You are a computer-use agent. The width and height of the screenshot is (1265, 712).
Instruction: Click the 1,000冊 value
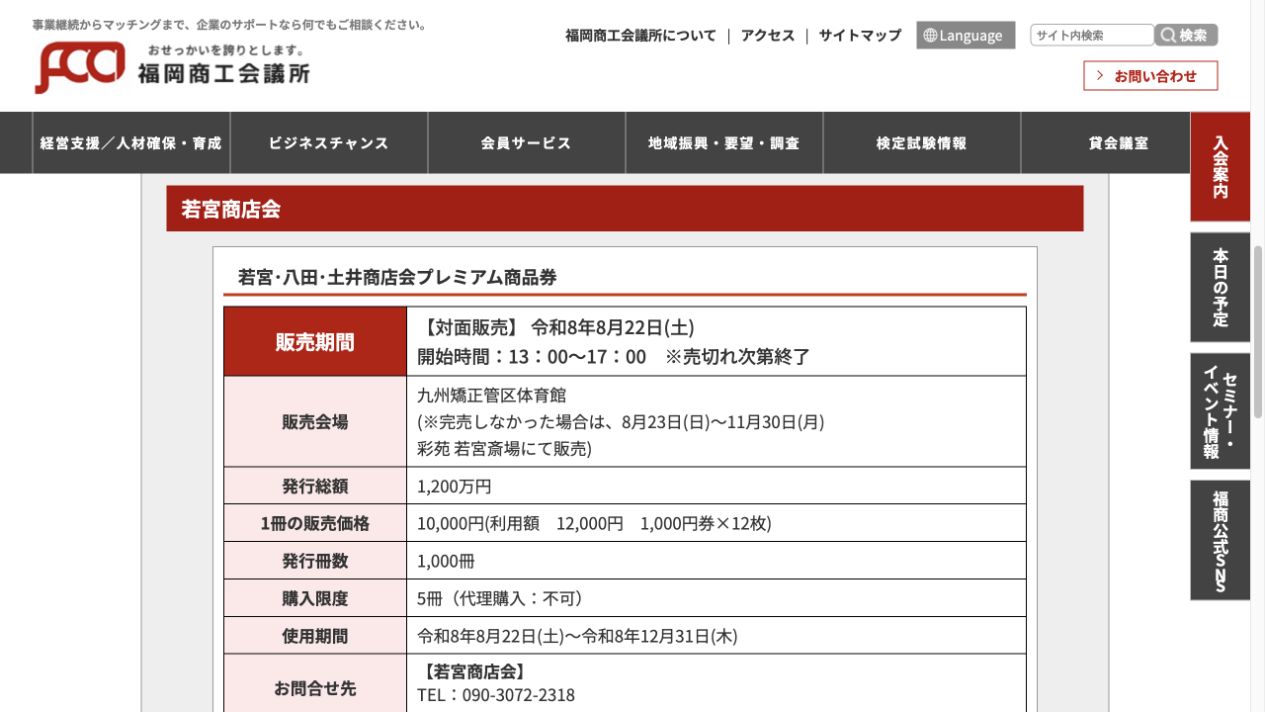pyautogui.click(x=446, y=561)
